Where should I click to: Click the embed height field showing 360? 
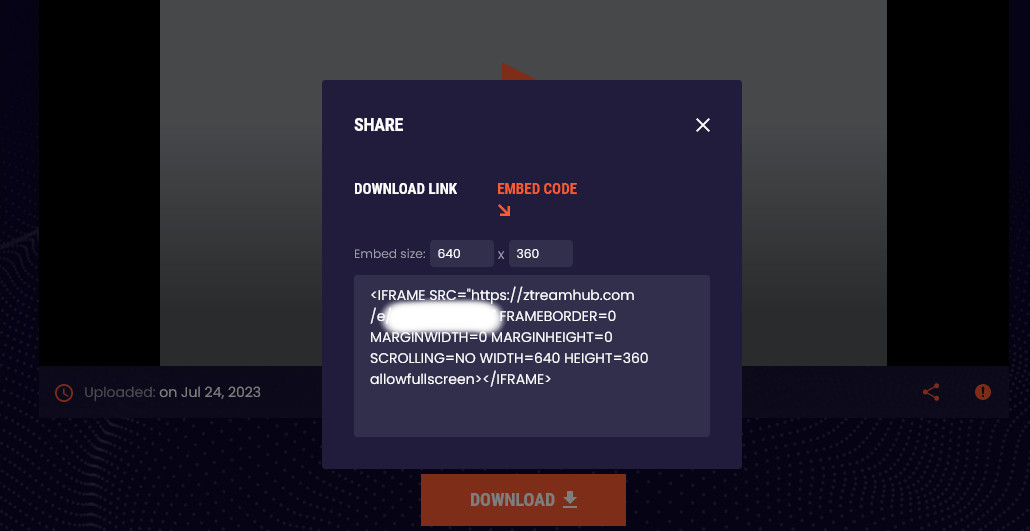[541, 254]
